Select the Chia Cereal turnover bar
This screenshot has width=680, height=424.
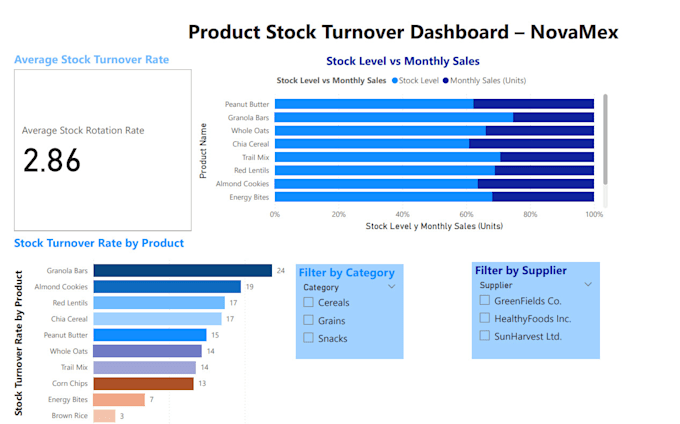pos(157,319)
